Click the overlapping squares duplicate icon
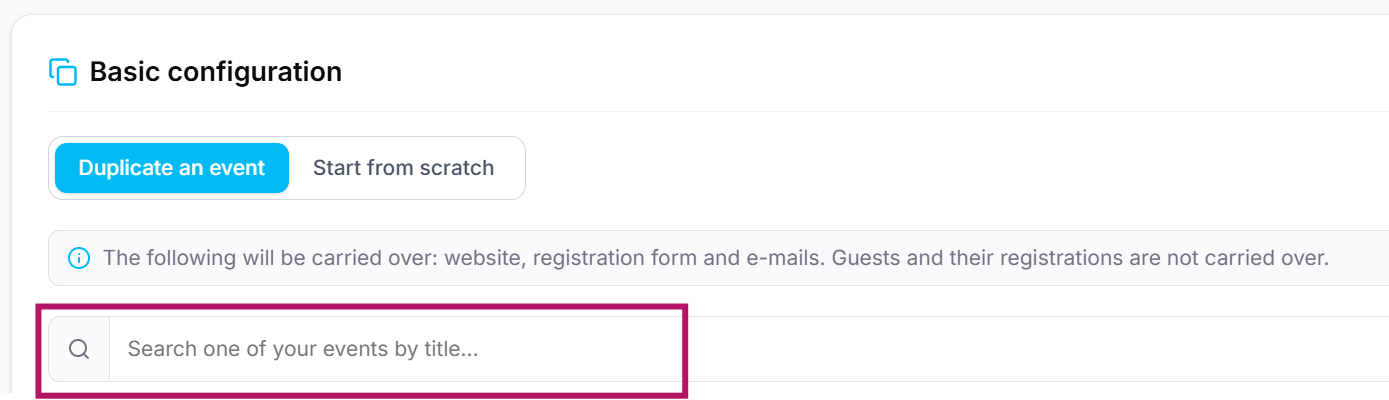 point(63,72)
